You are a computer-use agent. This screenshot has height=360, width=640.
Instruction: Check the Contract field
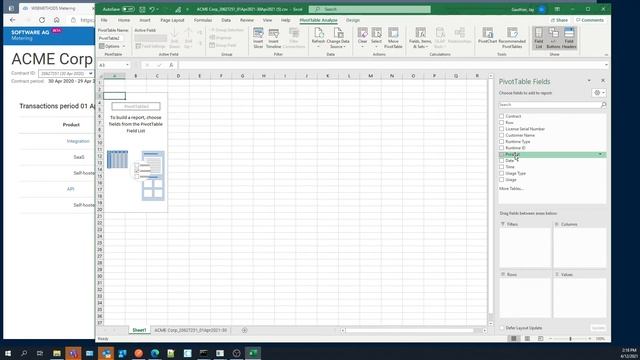point(502,116)
